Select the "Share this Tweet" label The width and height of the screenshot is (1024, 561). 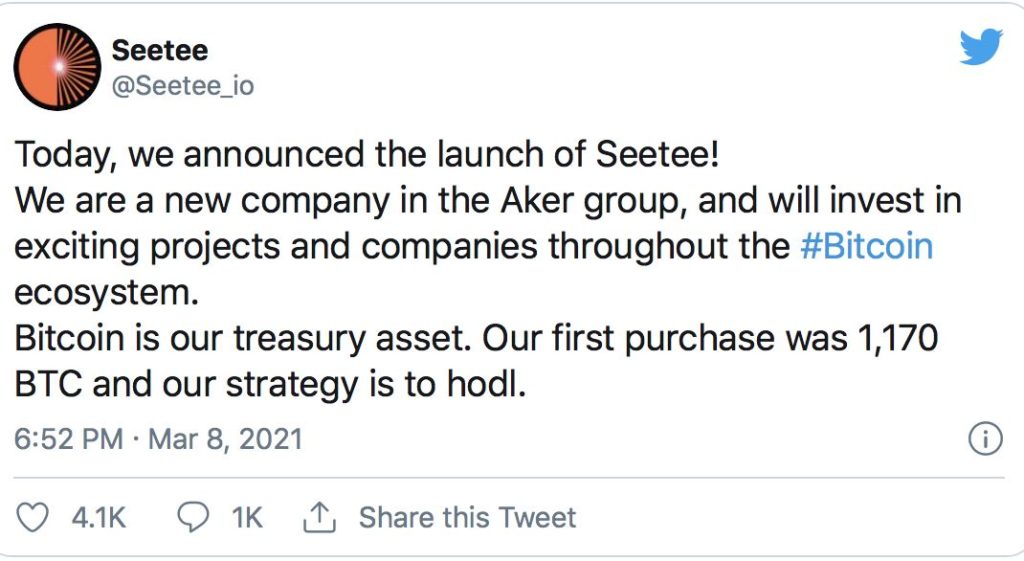point(467,517)
